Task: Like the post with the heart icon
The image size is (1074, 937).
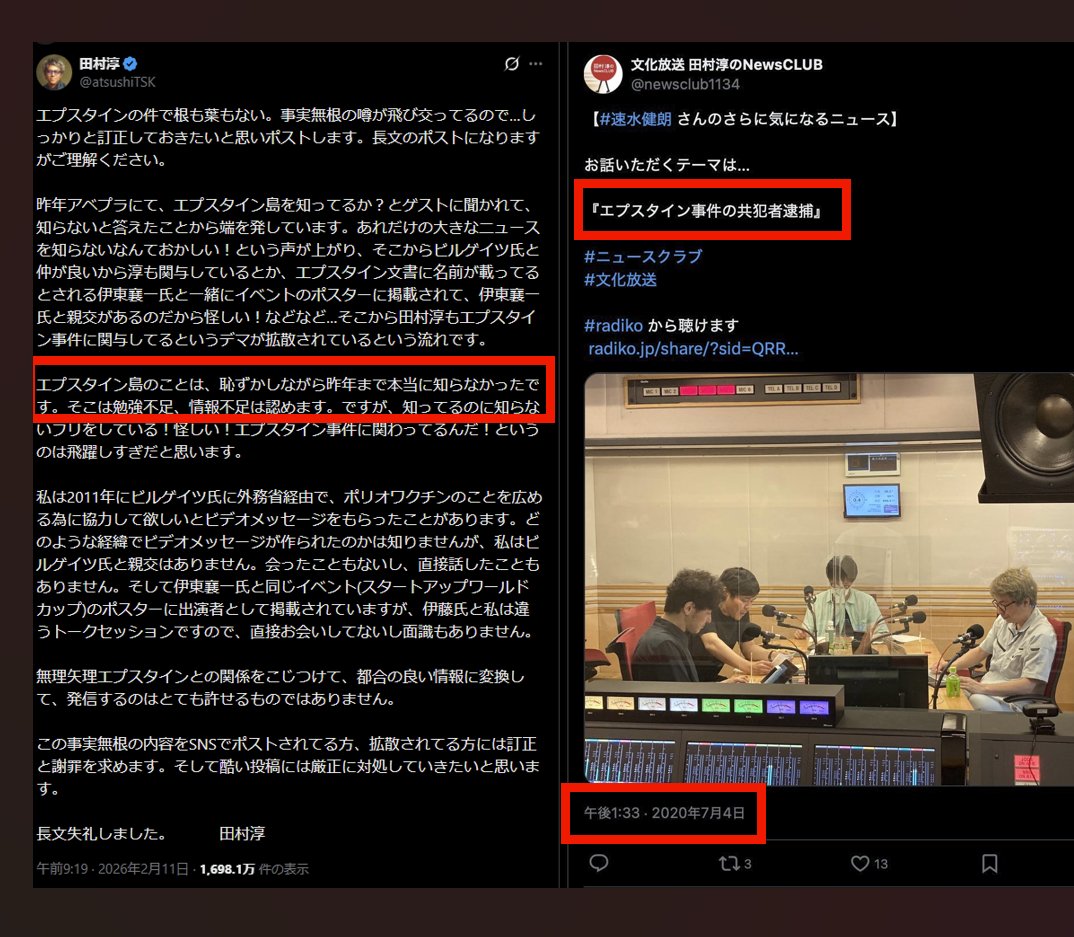Action: [x=860, y=863]
